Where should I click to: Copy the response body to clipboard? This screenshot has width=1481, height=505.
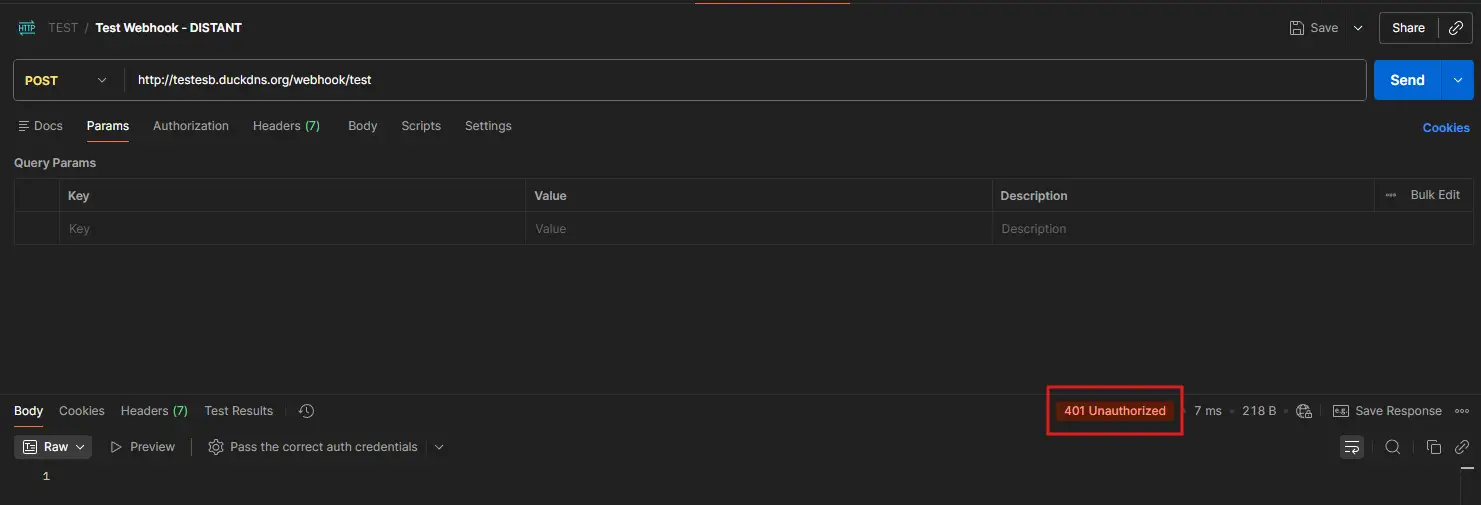pos(1433,447)
